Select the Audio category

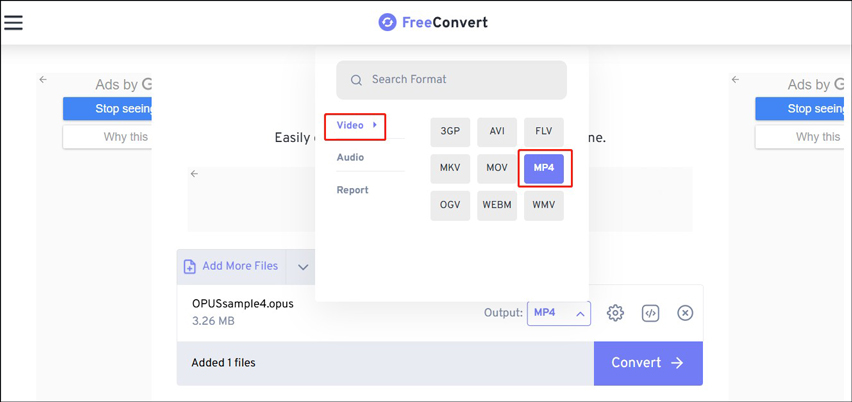[x=350, y=158]
